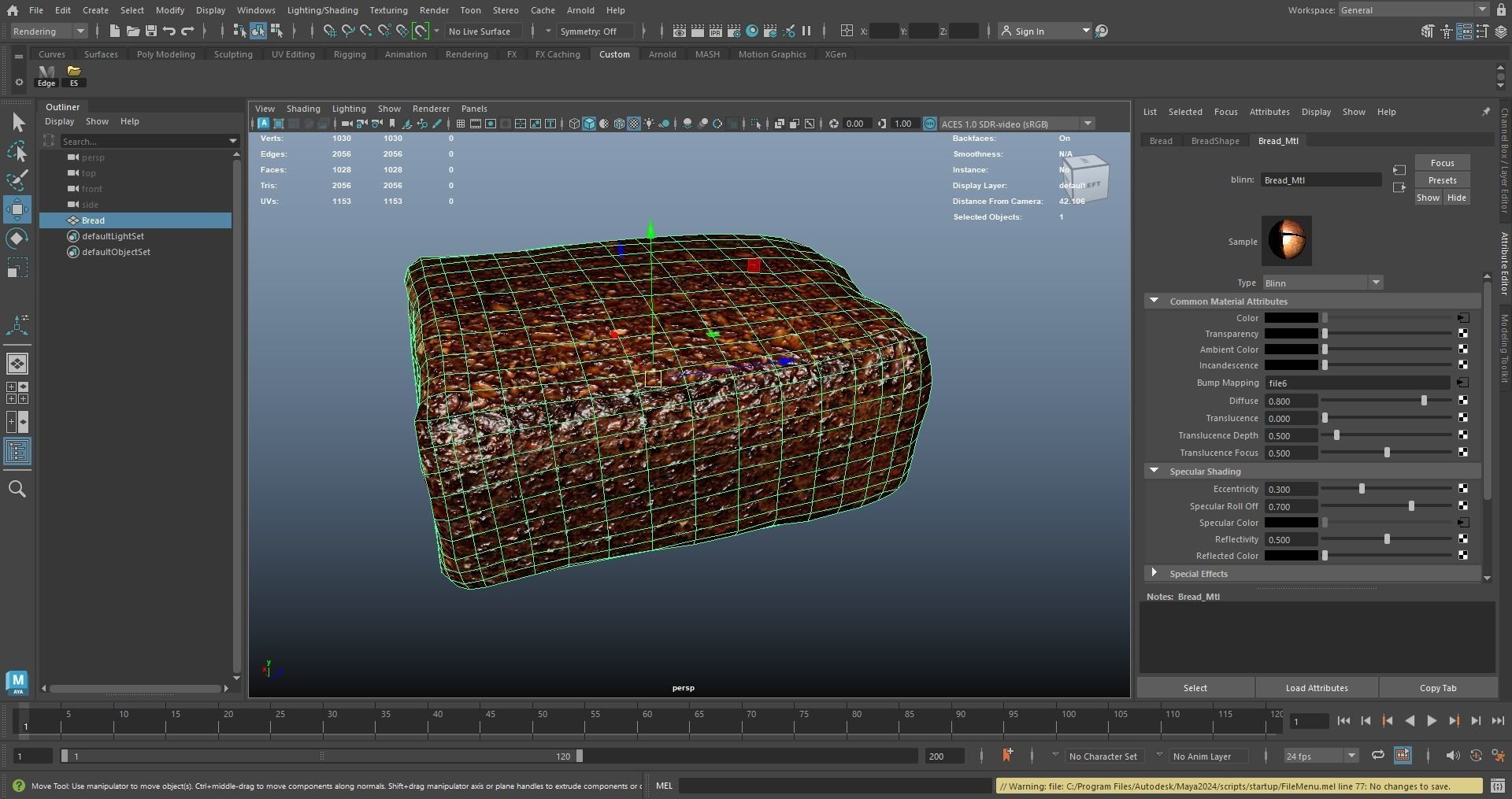Open the ACES 1.0 SDR-video view transform dropdown
Image resolution: width=1512 pixels, height=799 pixels.
tap(1017, 124)
